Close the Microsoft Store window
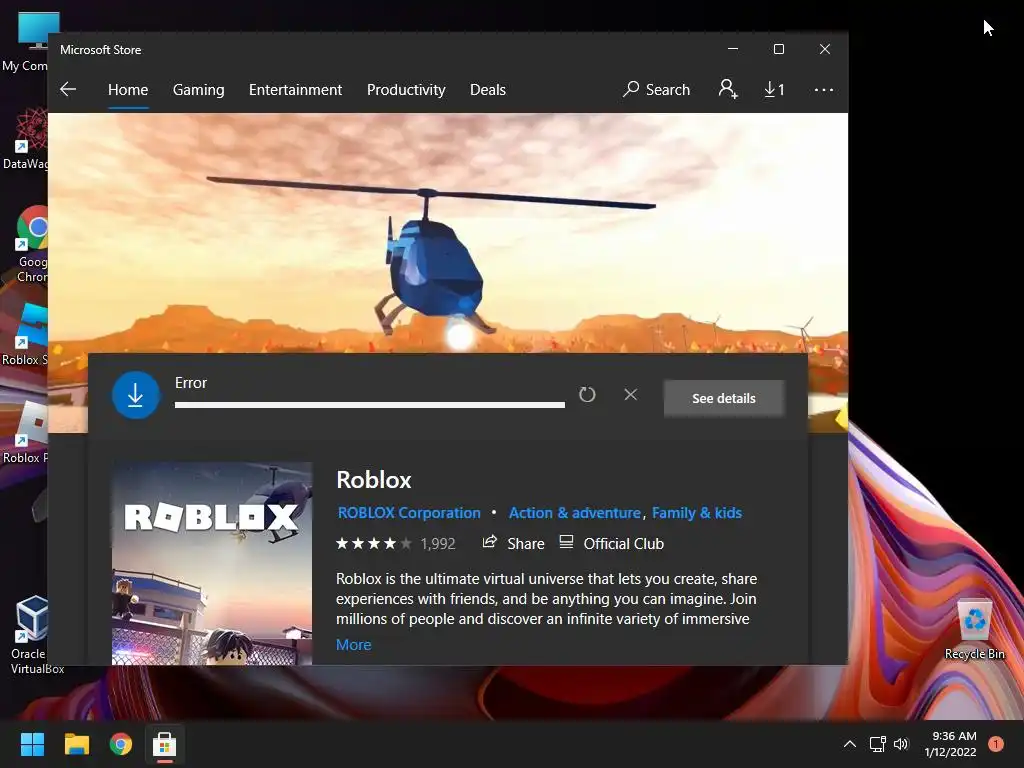 [x=825, y=49]
